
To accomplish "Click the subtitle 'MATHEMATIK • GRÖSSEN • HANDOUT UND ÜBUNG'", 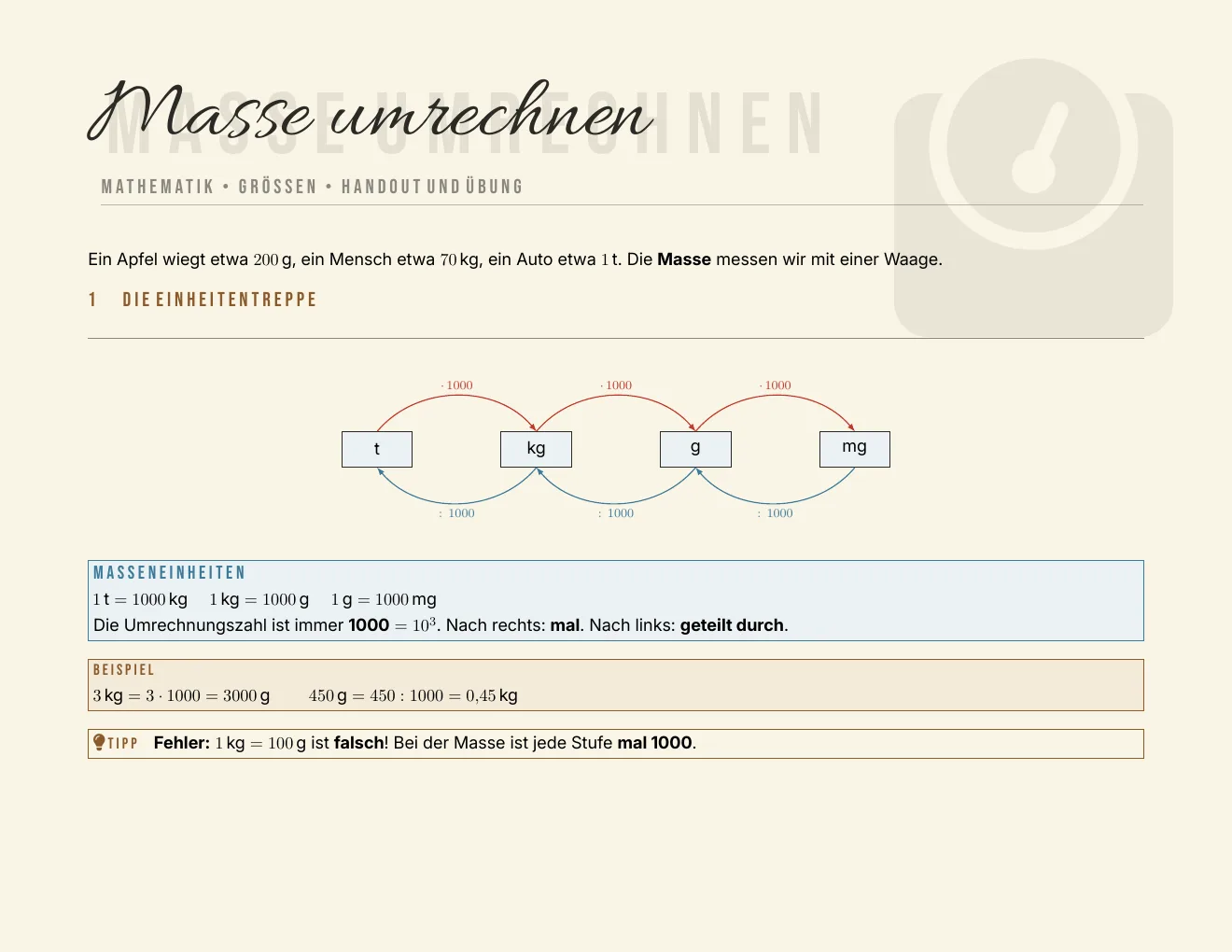I will click(312, 187).
